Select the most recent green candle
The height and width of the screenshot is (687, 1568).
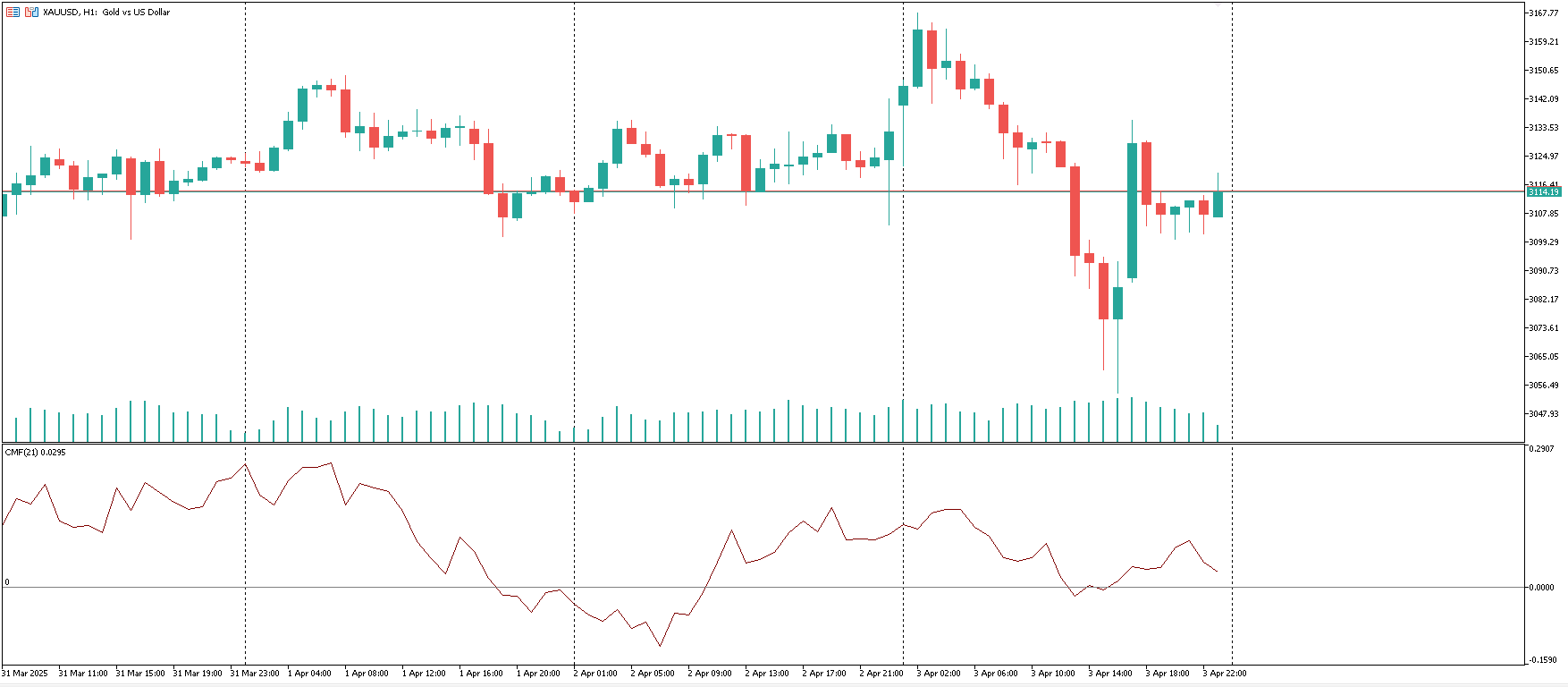[x=1218, y=204]
